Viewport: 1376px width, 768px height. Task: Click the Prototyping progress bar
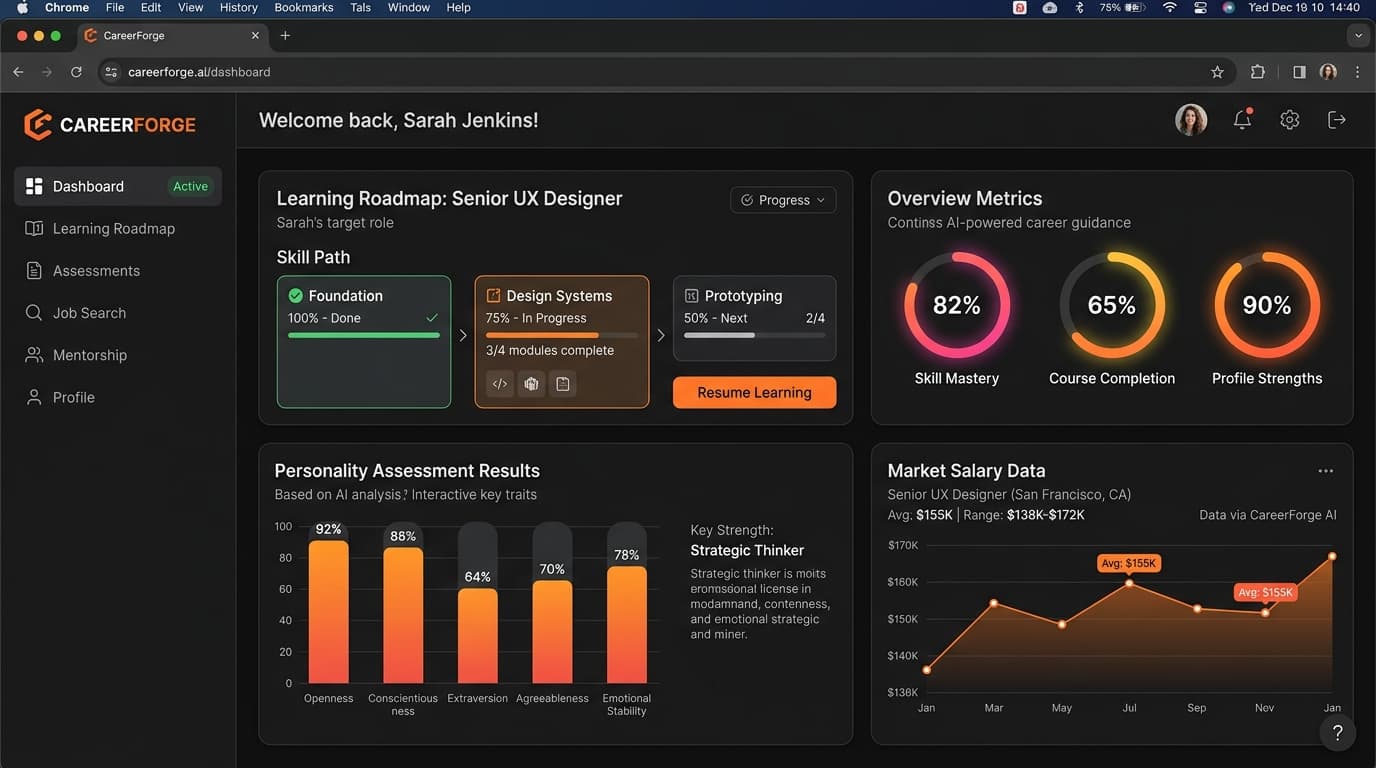pyautogui.click(x=754, y=335)
